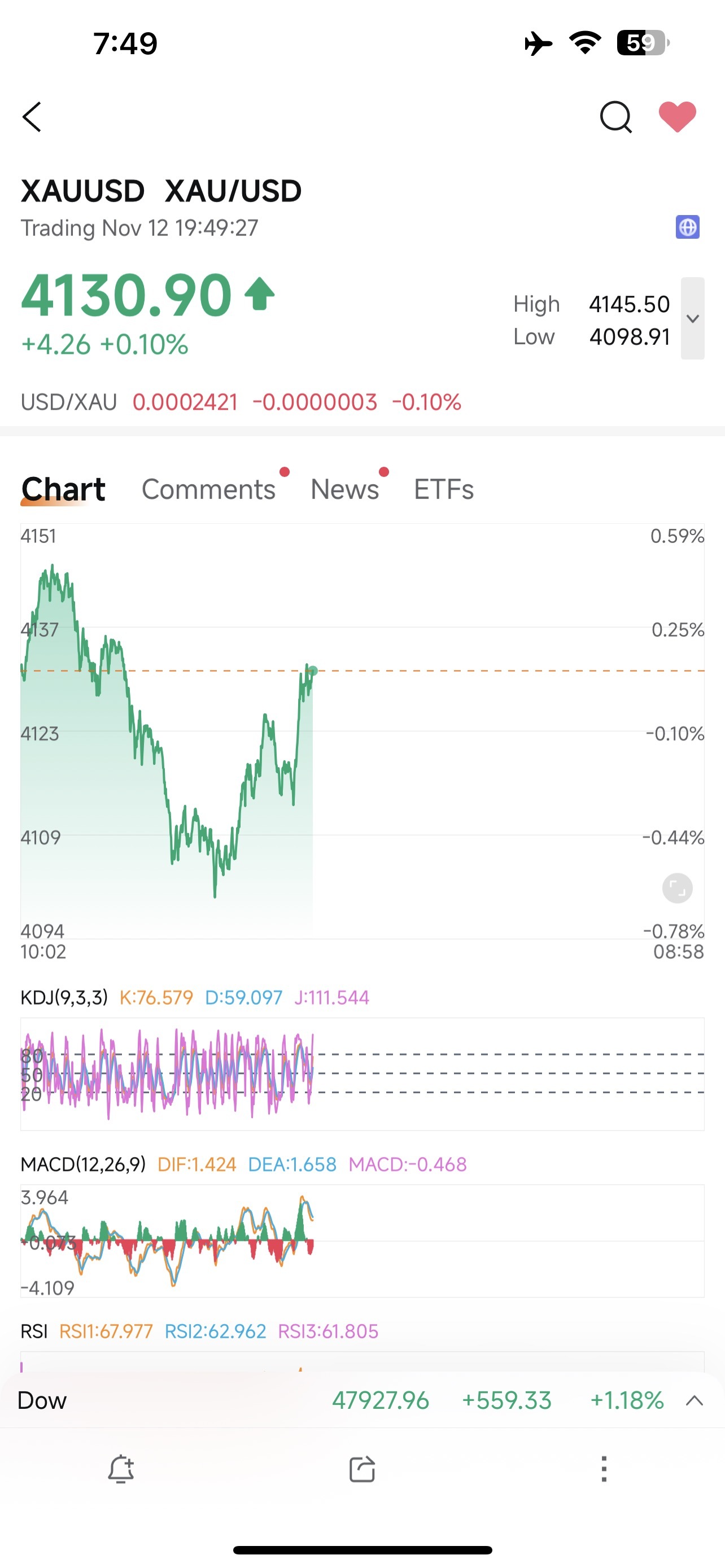Expand the High/Low details chevron
725x1568 pixels.
[692, 318]
